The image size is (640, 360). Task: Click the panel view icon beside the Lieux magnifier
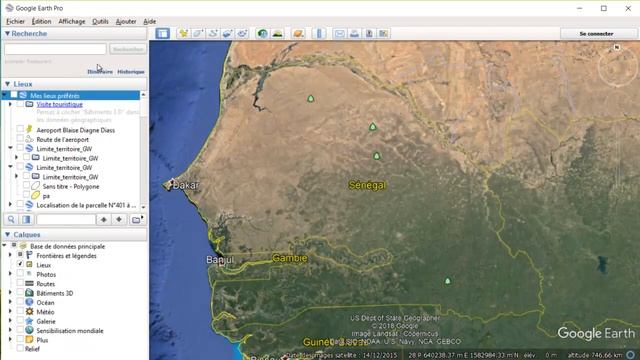pyautogui.click(x=27, y=220)
